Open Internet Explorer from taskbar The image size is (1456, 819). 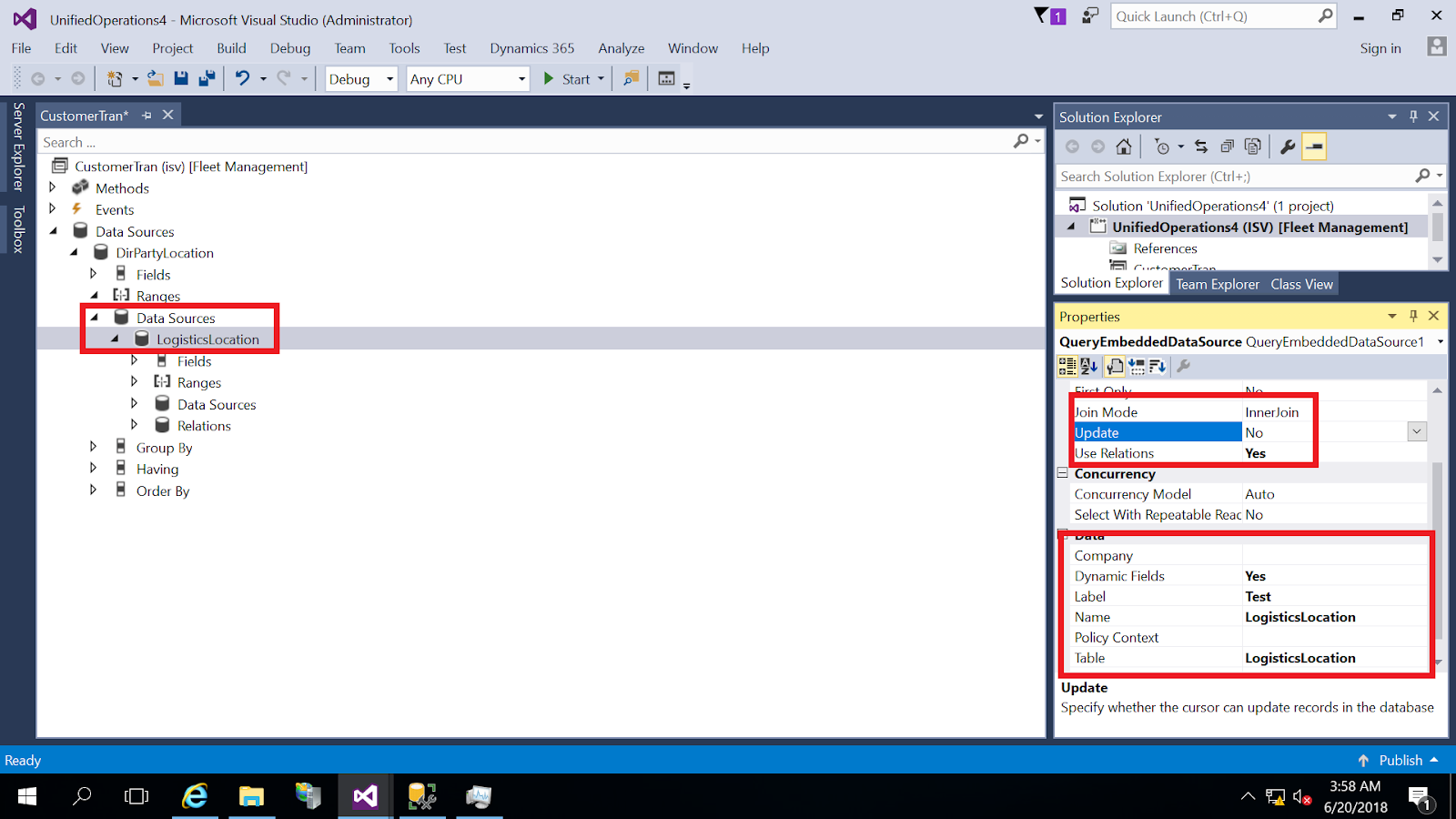(x=195, y=797)
